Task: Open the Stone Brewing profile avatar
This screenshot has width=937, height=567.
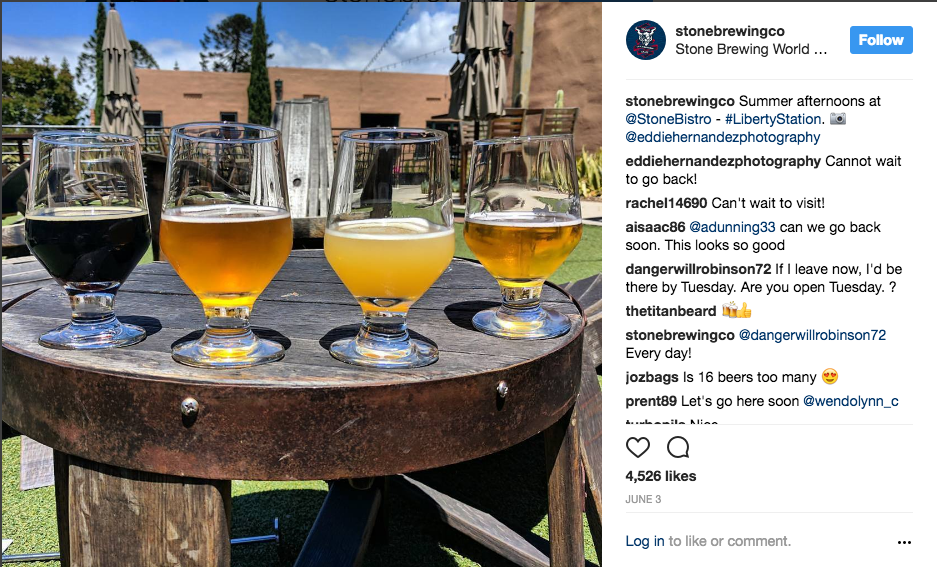Action: click(646, 40)
